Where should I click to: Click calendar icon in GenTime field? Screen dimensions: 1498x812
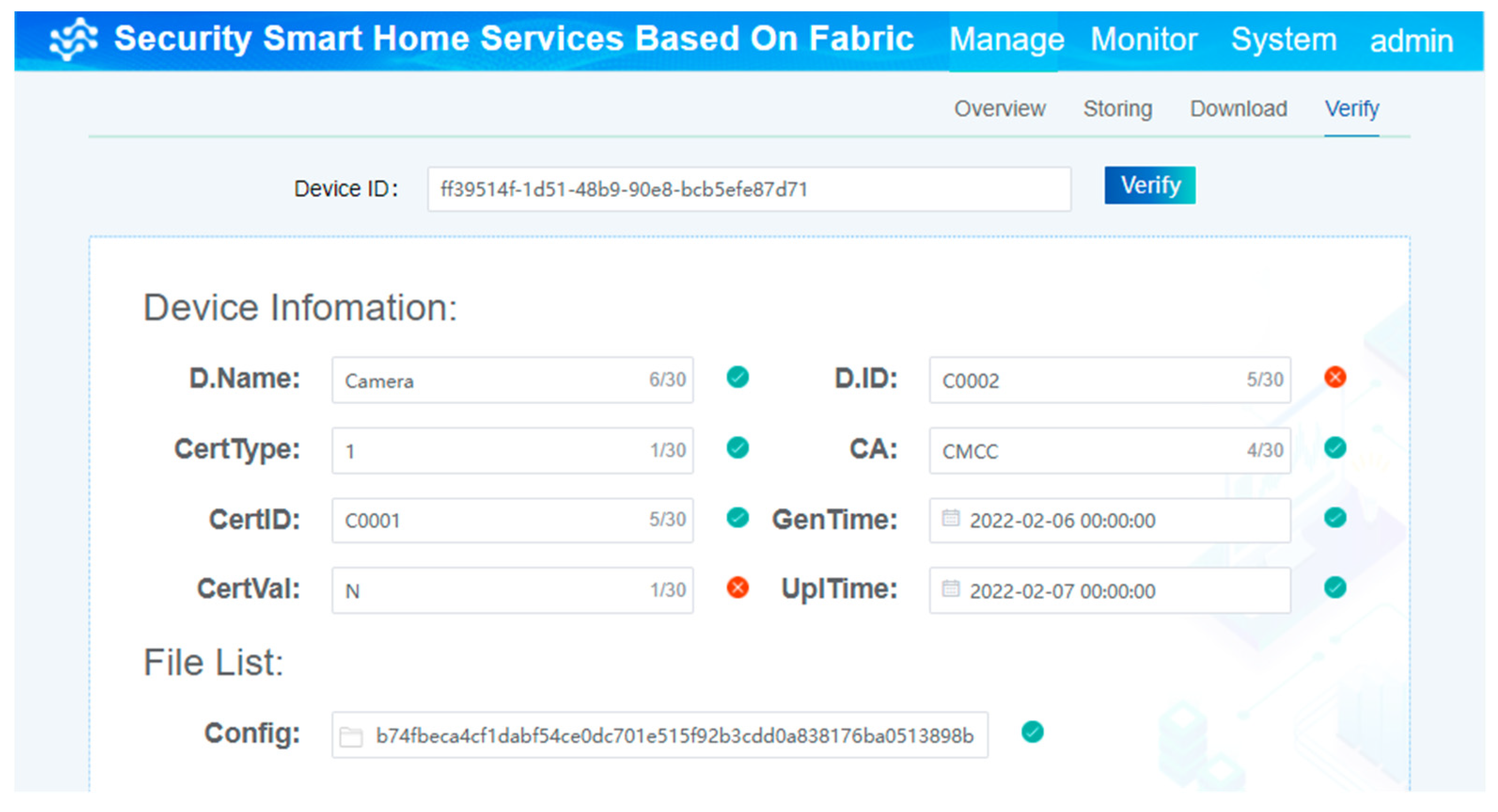tap(950, 518)
